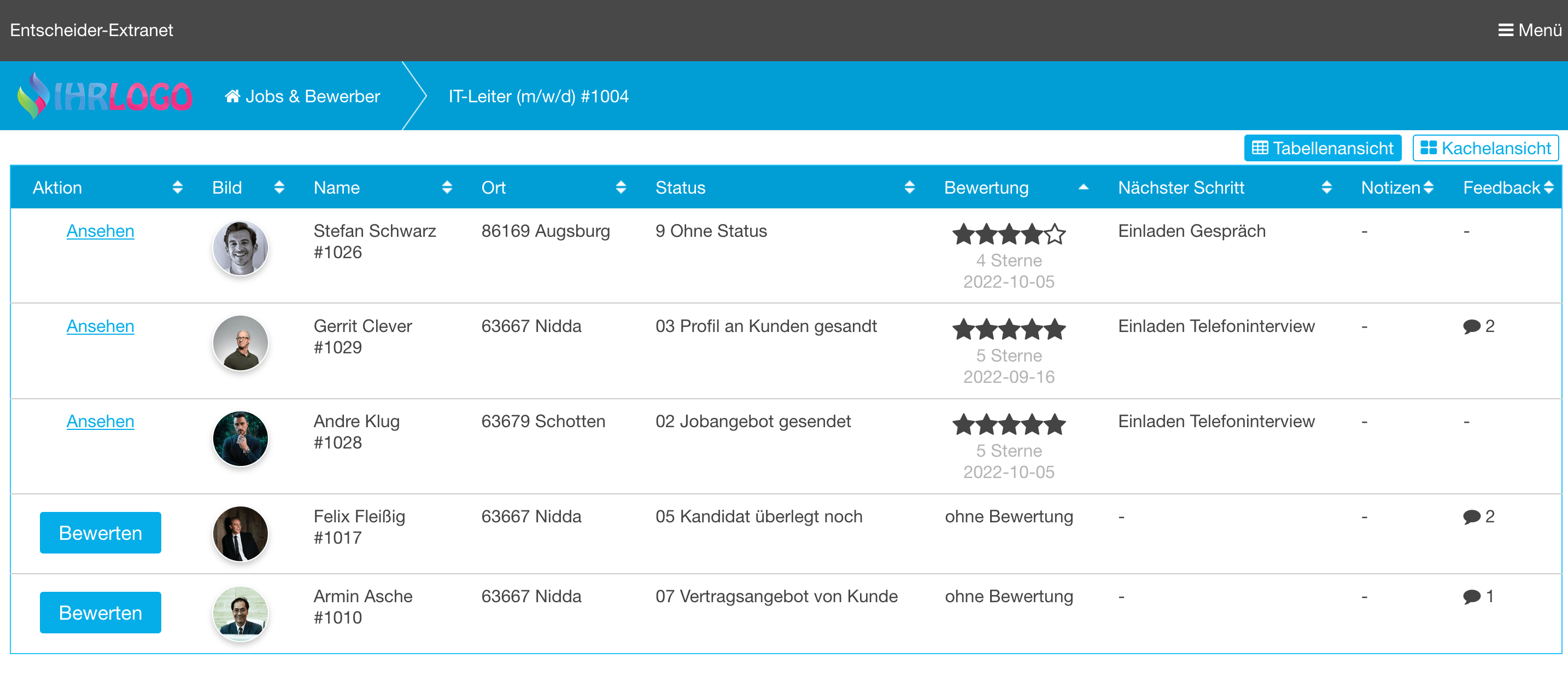Sort table by Aktion column arrows

tap(177, 188)
